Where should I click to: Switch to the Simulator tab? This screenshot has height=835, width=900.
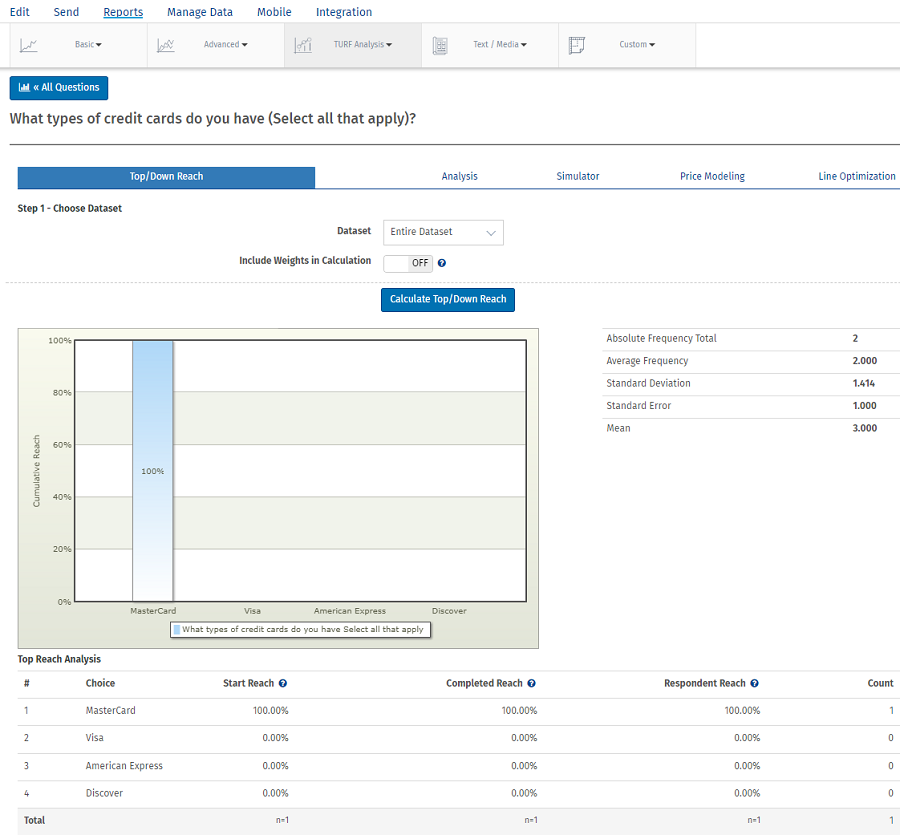pyautogui.click(x=578, y=177)
